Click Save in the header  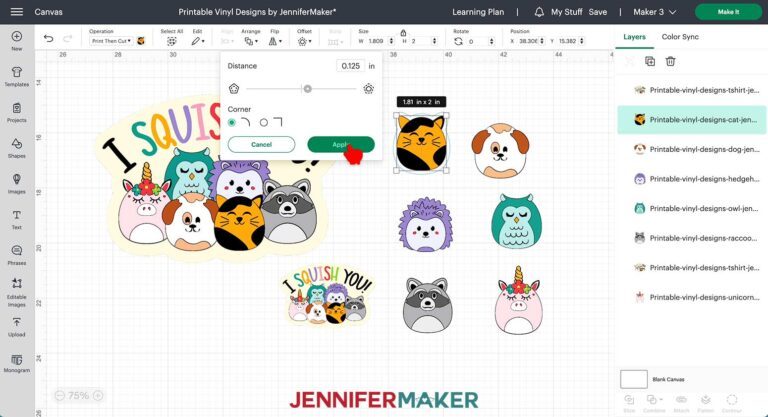[598, 12]
